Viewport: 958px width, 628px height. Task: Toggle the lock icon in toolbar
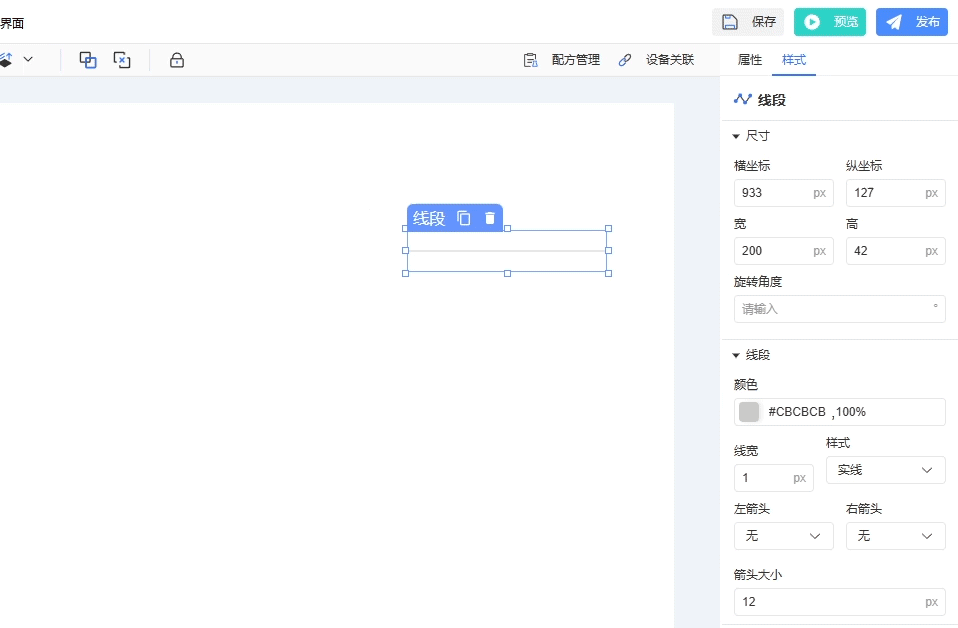(x=177, y=60)
